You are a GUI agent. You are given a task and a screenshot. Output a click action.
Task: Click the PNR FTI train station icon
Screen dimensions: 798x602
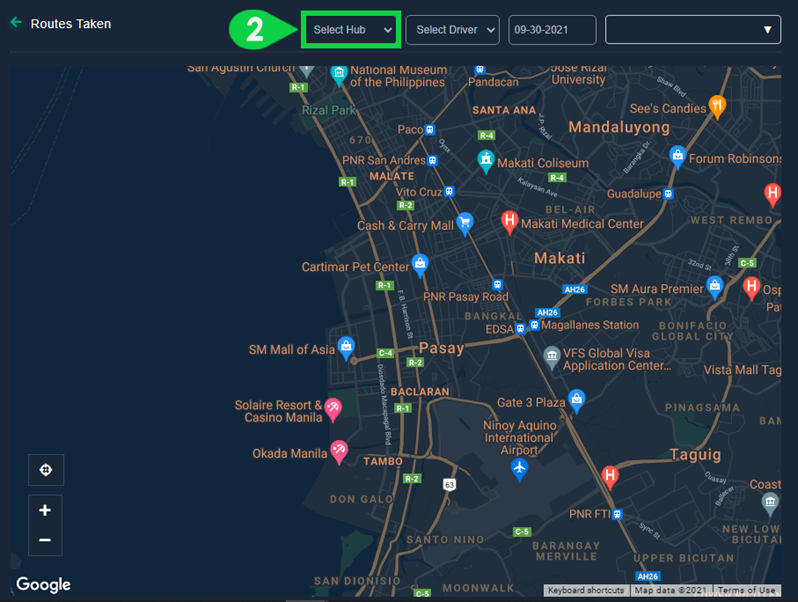pyautogui.click(x=617, y=514)
